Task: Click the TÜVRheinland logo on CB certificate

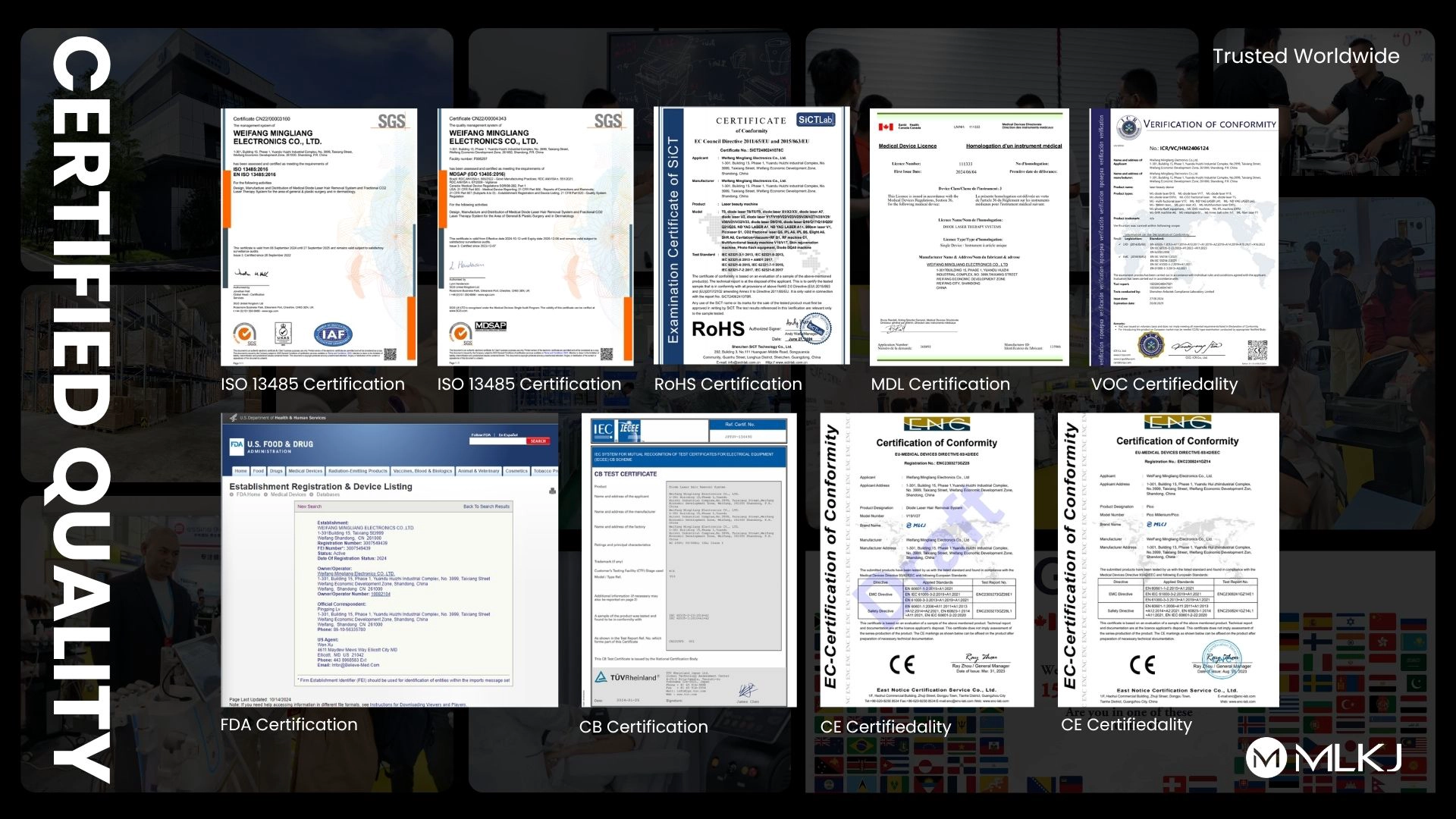Action: [x=626, y=677]
